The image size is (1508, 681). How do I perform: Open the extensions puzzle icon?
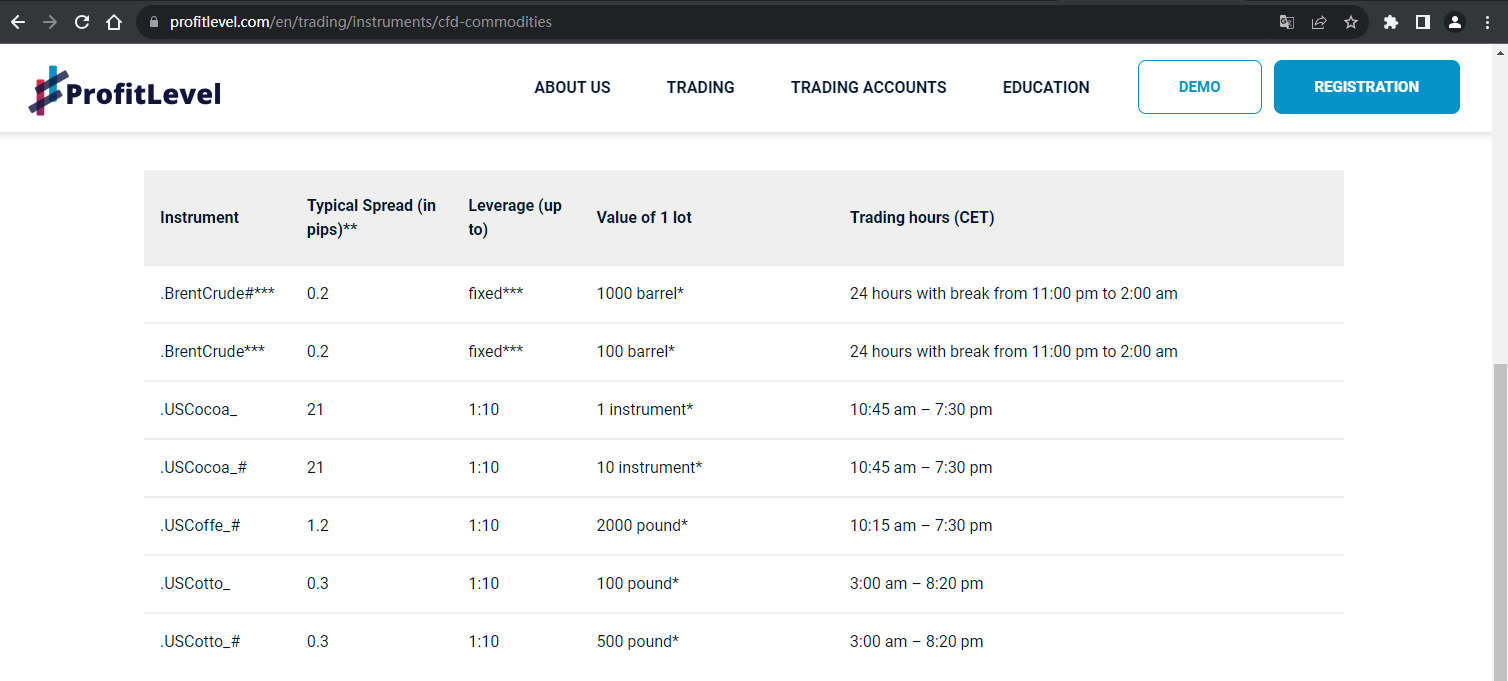click(x=1391, y=22)
